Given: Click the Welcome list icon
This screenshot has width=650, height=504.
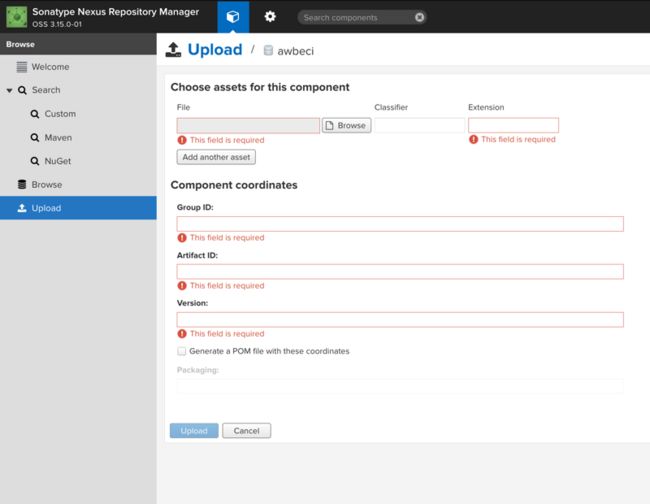Looking at the screenshot, I should point(22,67).
